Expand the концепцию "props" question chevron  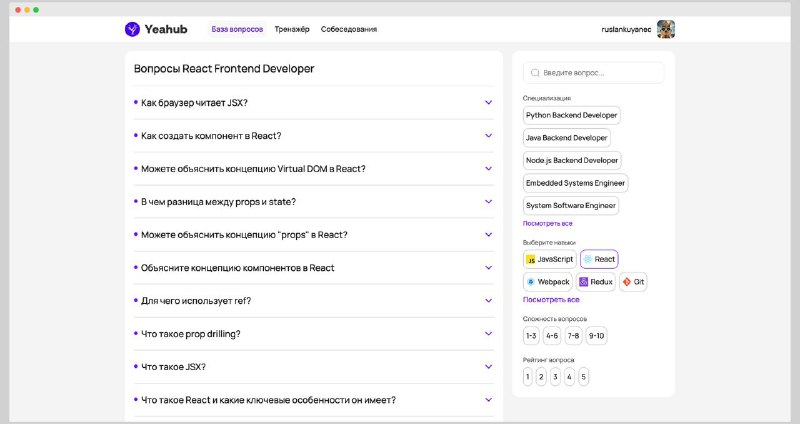tap(488, 235)
